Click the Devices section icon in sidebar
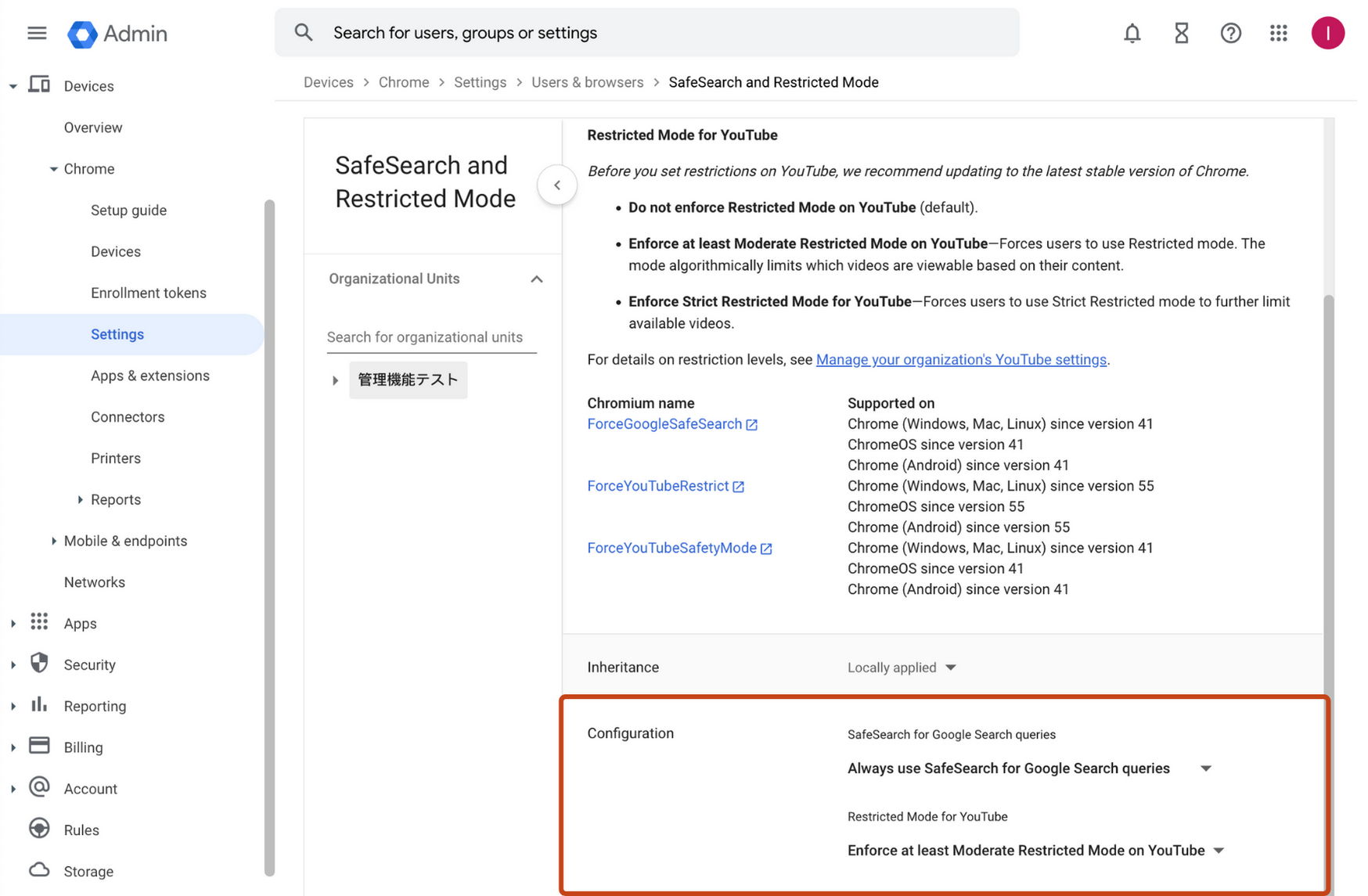This screenshot has width=1368, height=896. click(39, 85)
